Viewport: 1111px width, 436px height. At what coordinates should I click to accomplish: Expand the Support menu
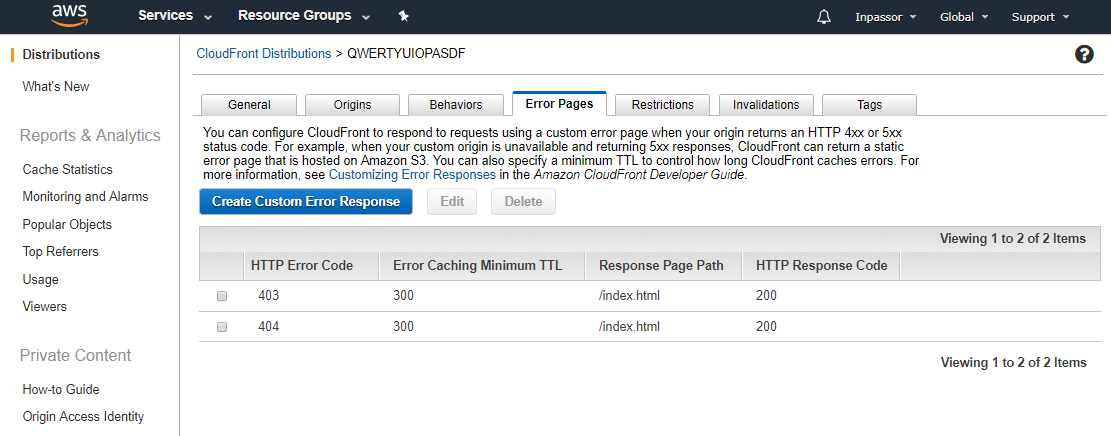1040,17
